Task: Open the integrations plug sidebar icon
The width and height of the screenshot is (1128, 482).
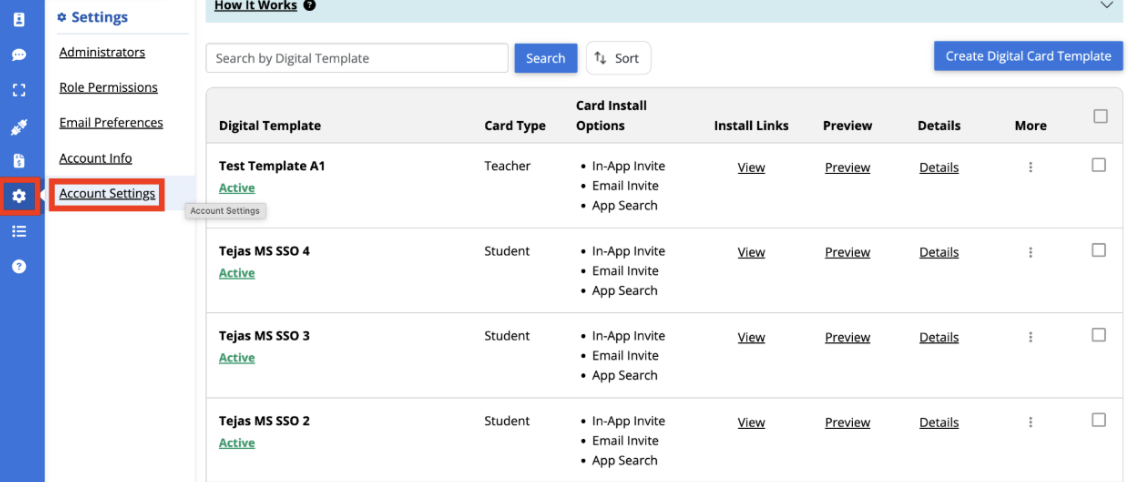Action: click(x=19, y=128)
